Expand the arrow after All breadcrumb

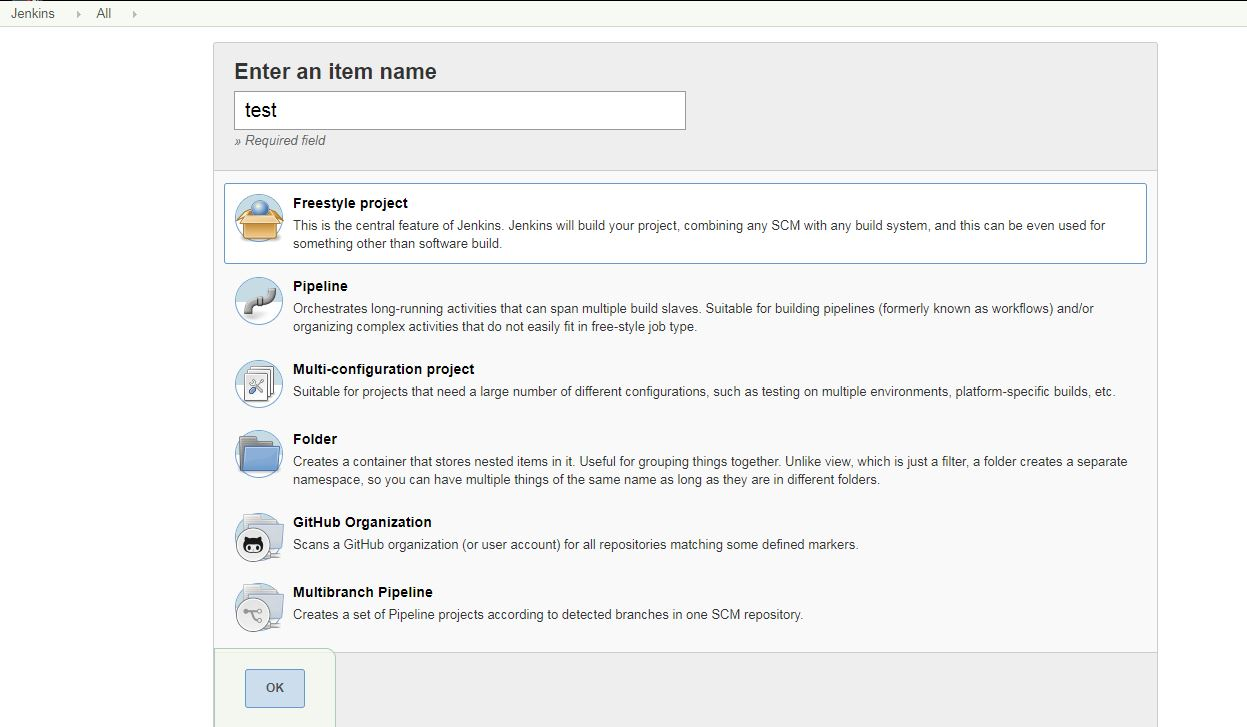coord(135,14)
